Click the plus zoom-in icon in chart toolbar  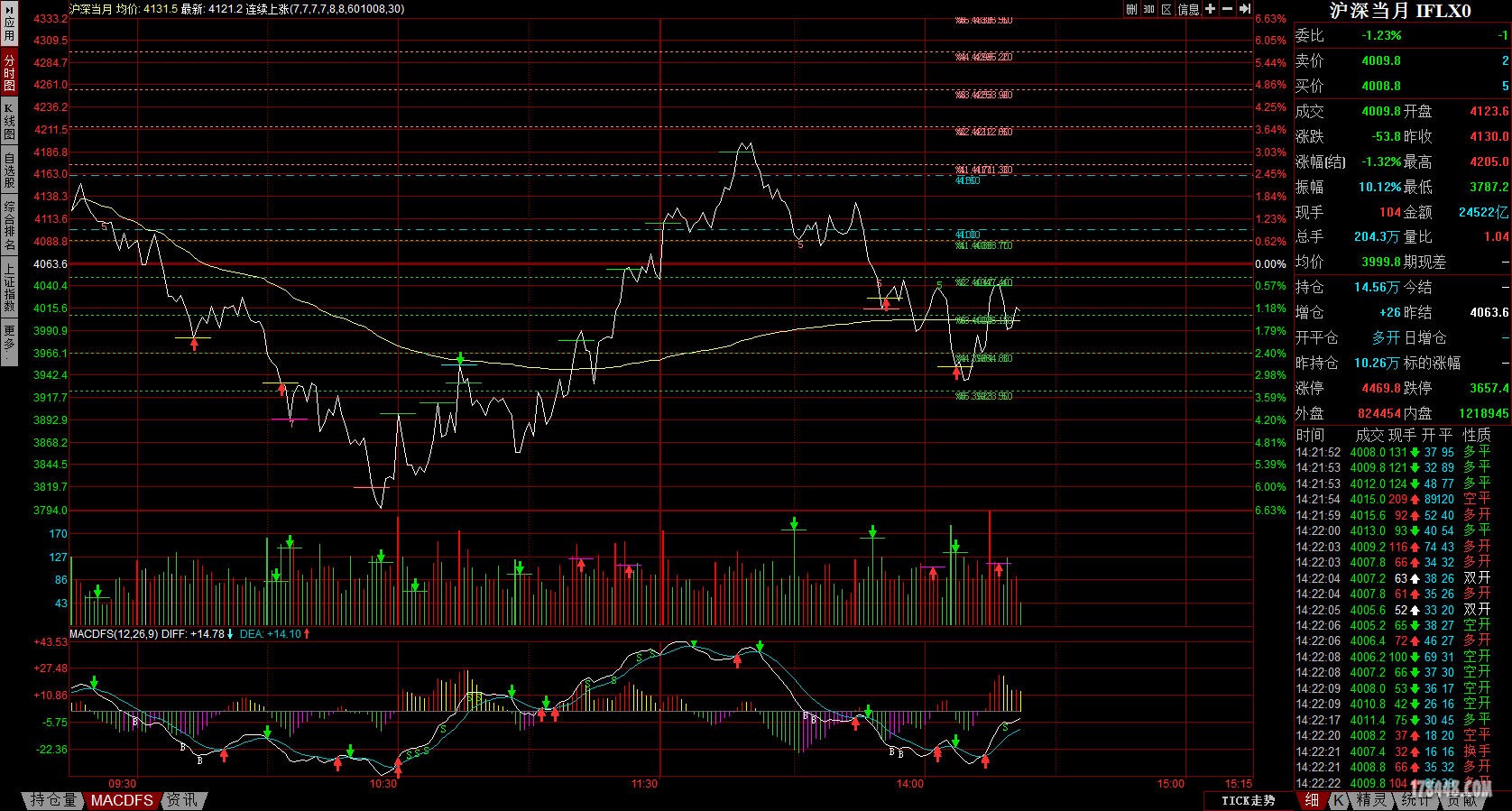point(1211,9)
